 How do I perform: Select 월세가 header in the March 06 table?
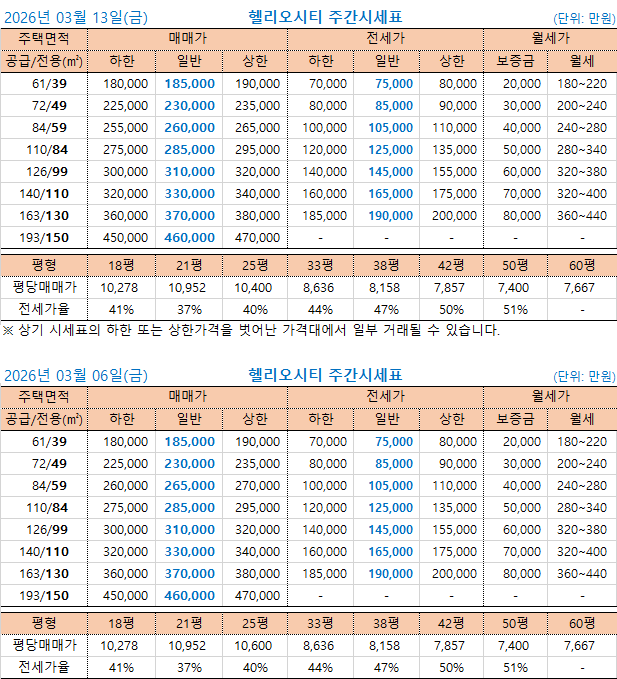coord(550,397)
